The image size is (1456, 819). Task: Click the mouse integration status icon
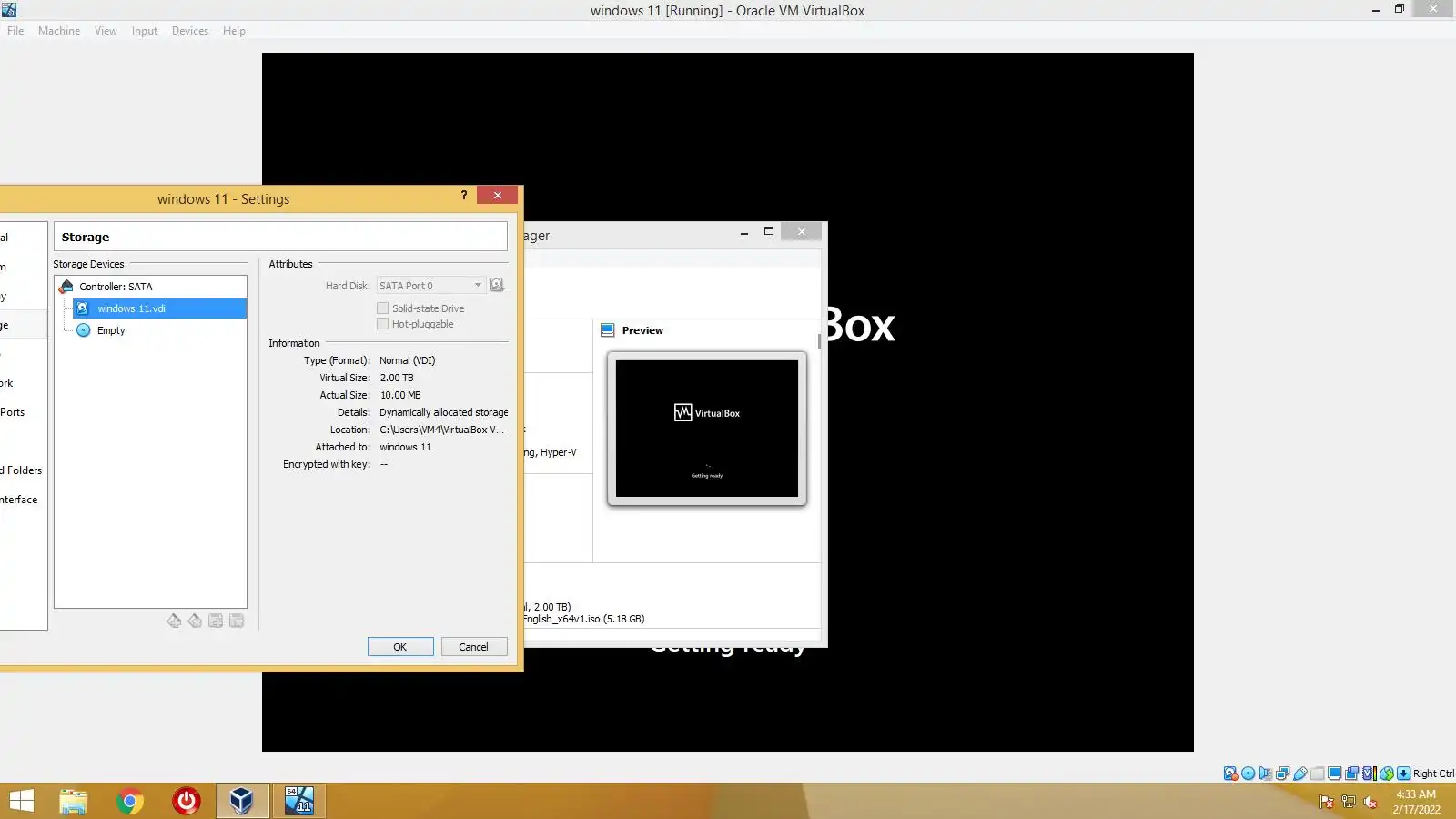pos(1387,773)
